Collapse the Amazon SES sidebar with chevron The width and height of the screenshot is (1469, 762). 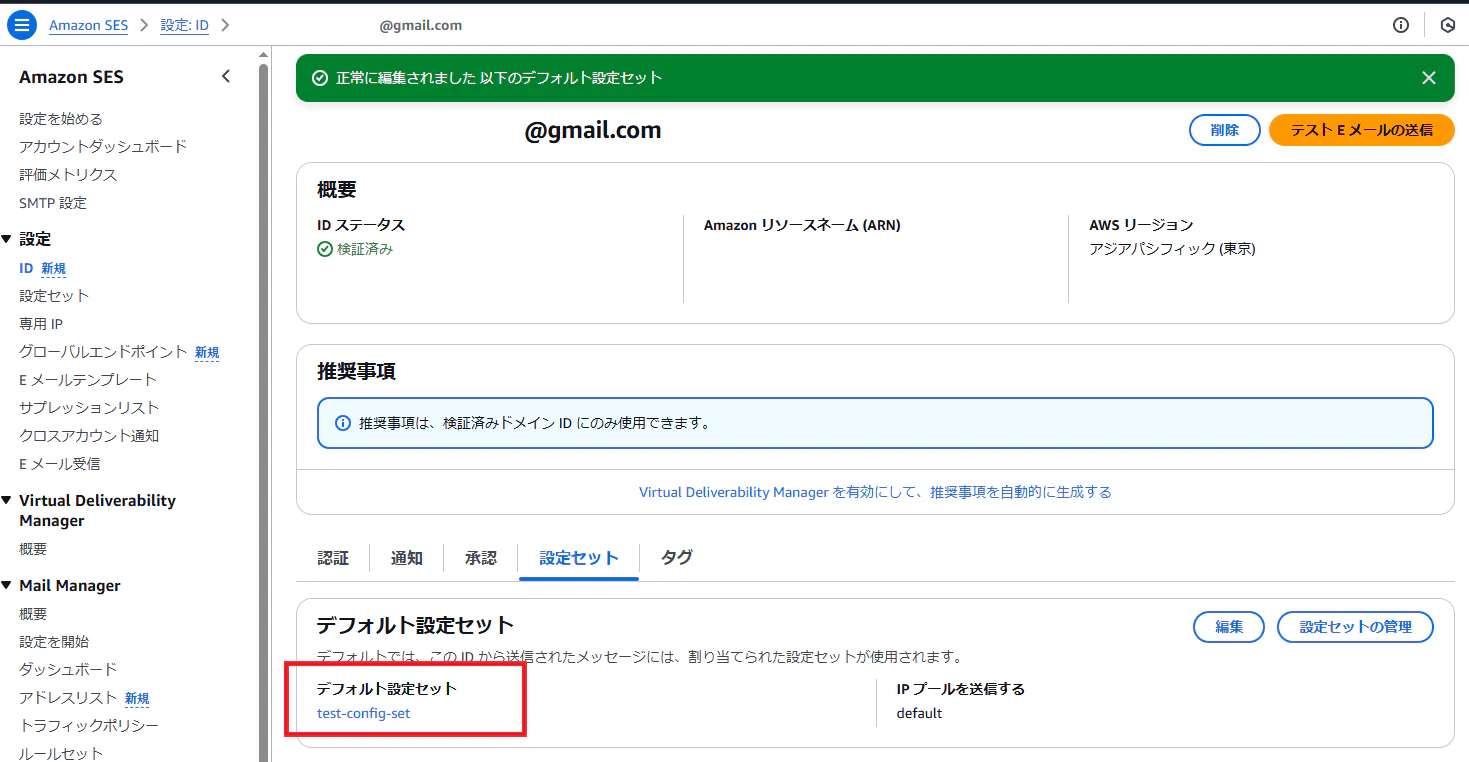[226, 77]
